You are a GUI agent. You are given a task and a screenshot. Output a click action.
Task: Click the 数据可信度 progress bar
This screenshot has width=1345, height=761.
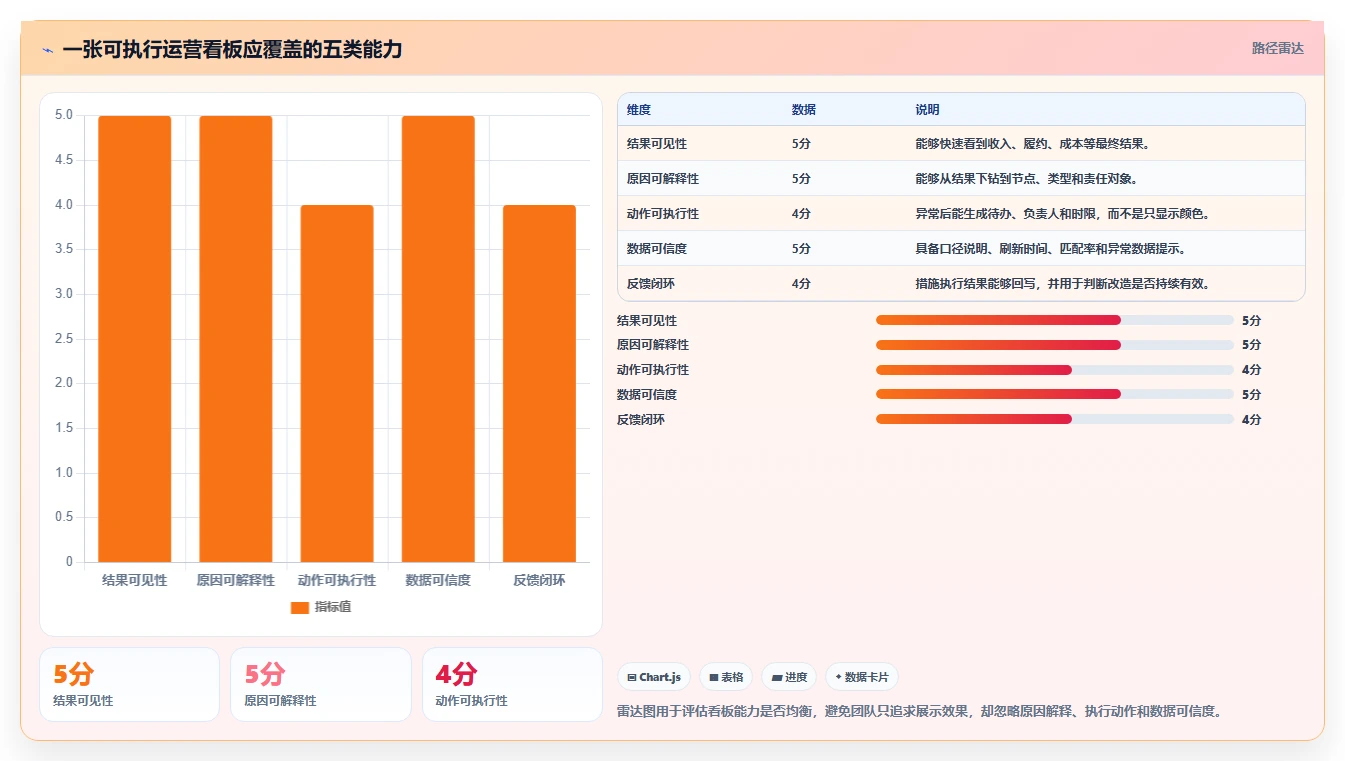coord(1054,394)
